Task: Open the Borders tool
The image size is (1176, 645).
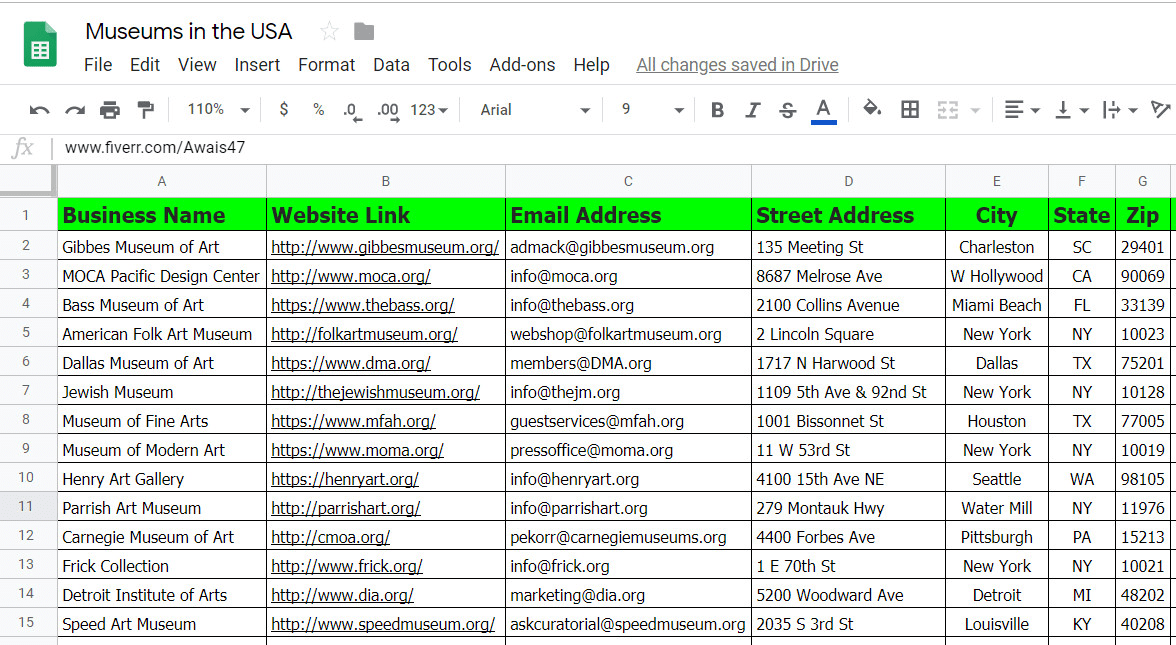Action: point(909,109)
